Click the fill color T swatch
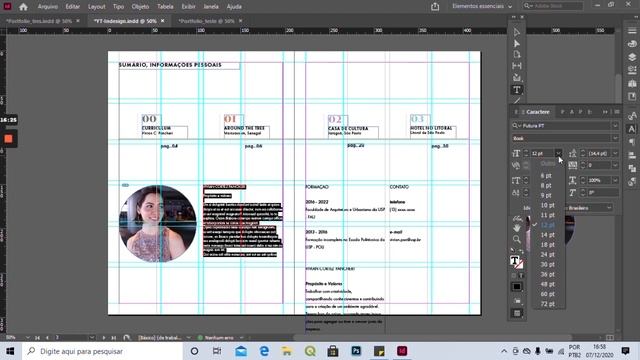 point(515,260)
